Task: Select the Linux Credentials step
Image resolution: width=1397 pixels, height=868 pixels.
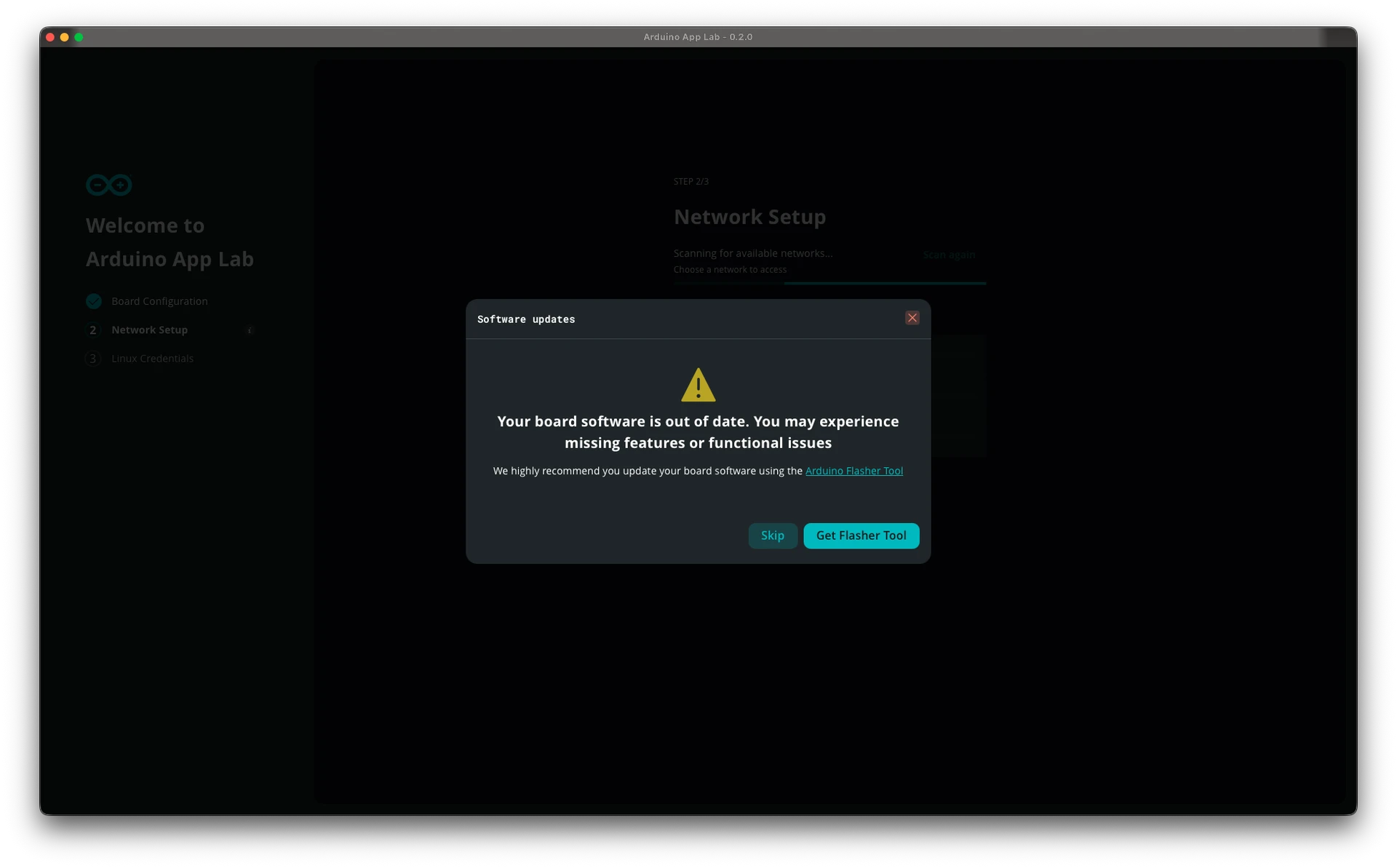Action: [x=152, y=359]
